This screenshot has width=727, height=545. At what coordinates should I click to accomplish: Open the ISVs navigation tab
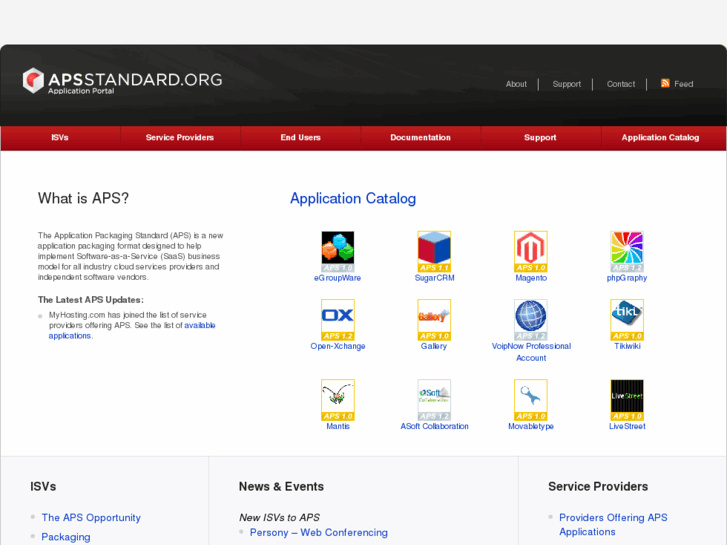pyautogui.click(x=60, y=138)
